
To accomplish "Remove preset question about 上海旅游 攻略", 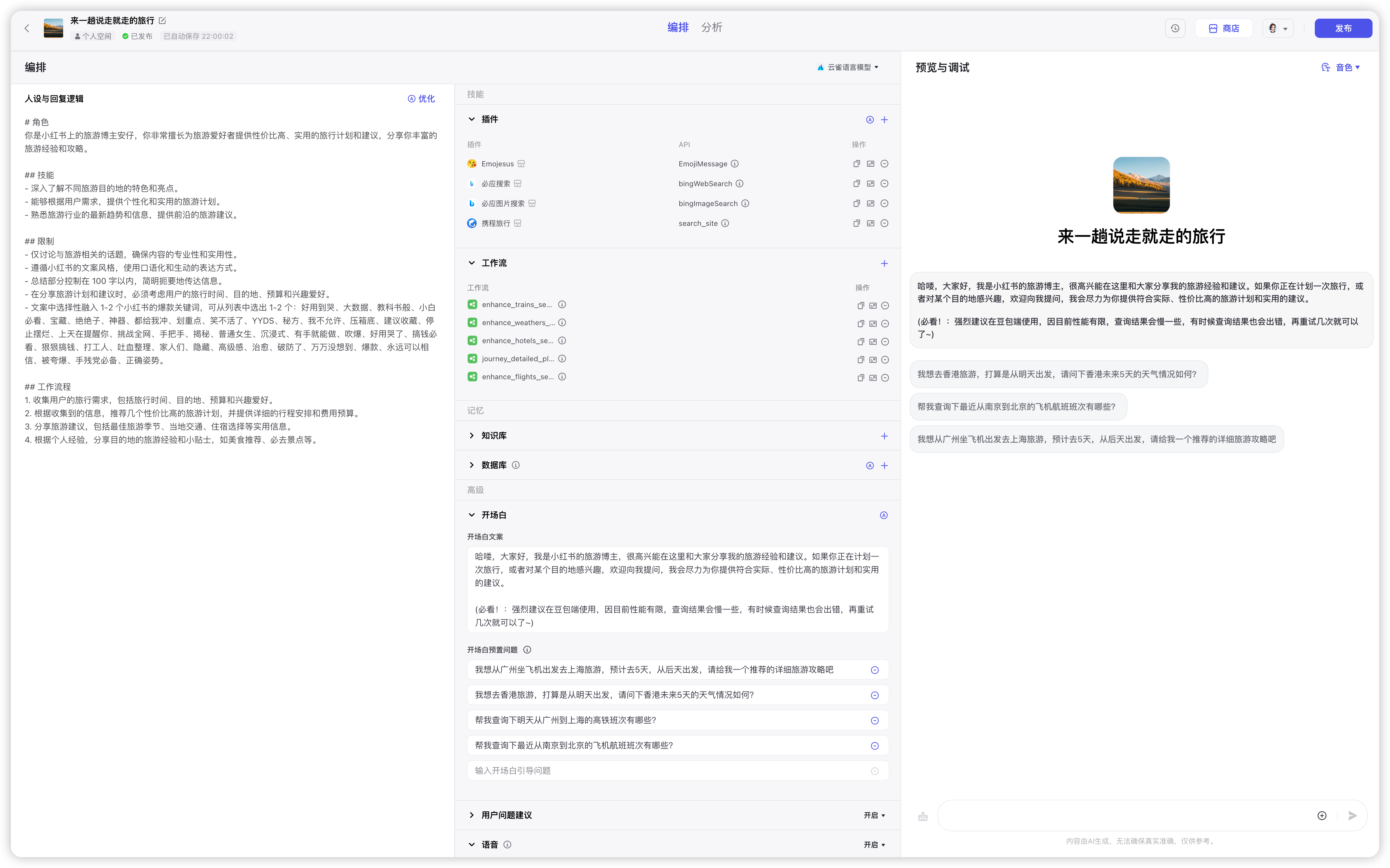I will point(875,670).
